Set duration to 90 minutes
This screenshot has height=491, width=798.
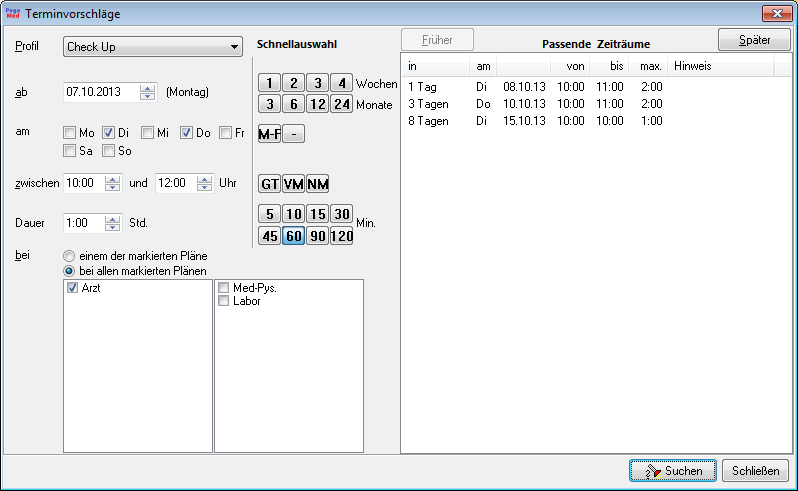(x=317, y=236)
